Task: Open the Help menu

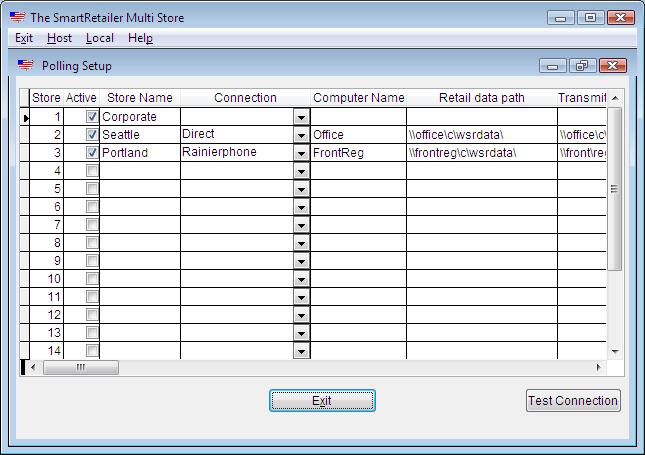Action: [x=140, y=38]
